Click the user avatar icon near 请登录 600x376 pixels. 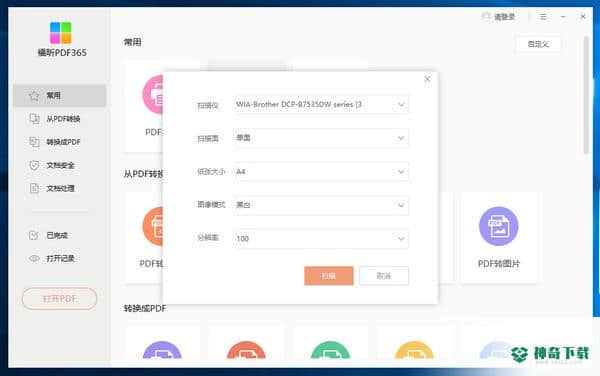[486, 17]
